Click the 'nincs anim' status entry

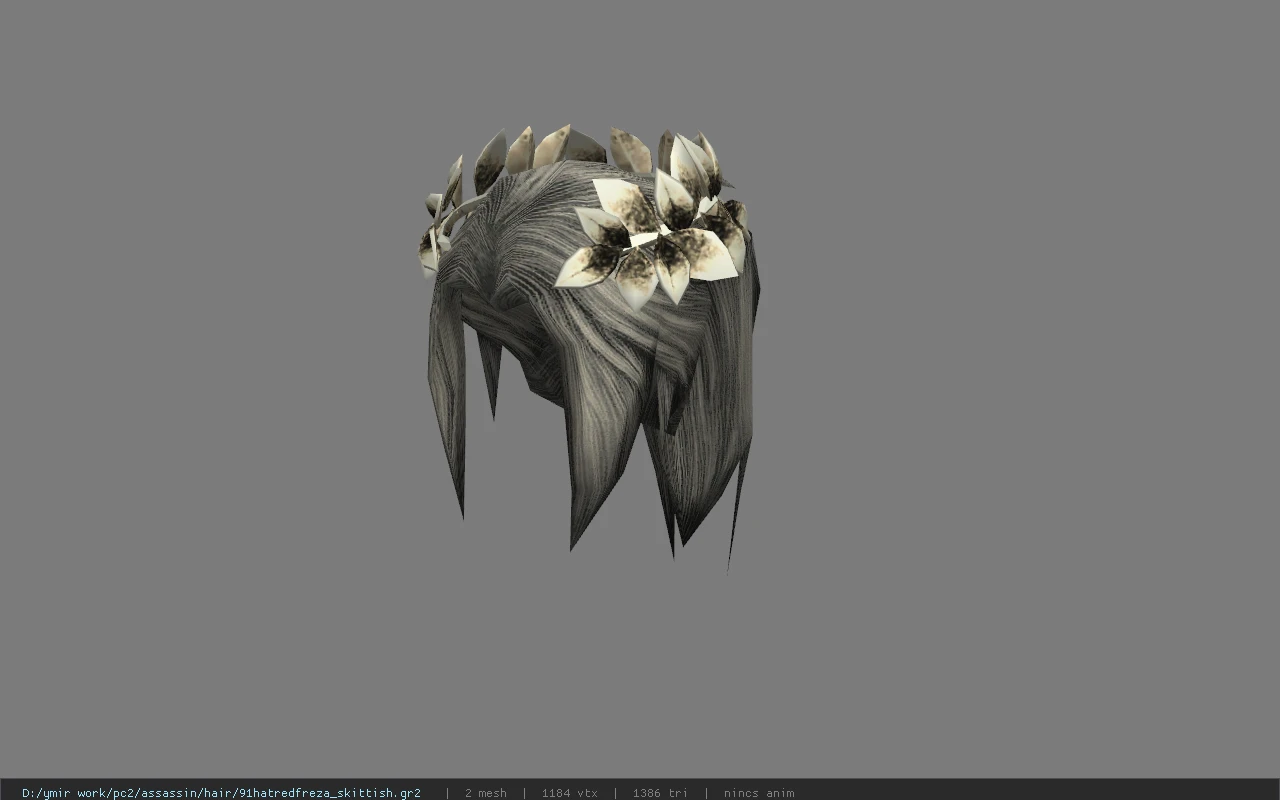coord(759,793)
